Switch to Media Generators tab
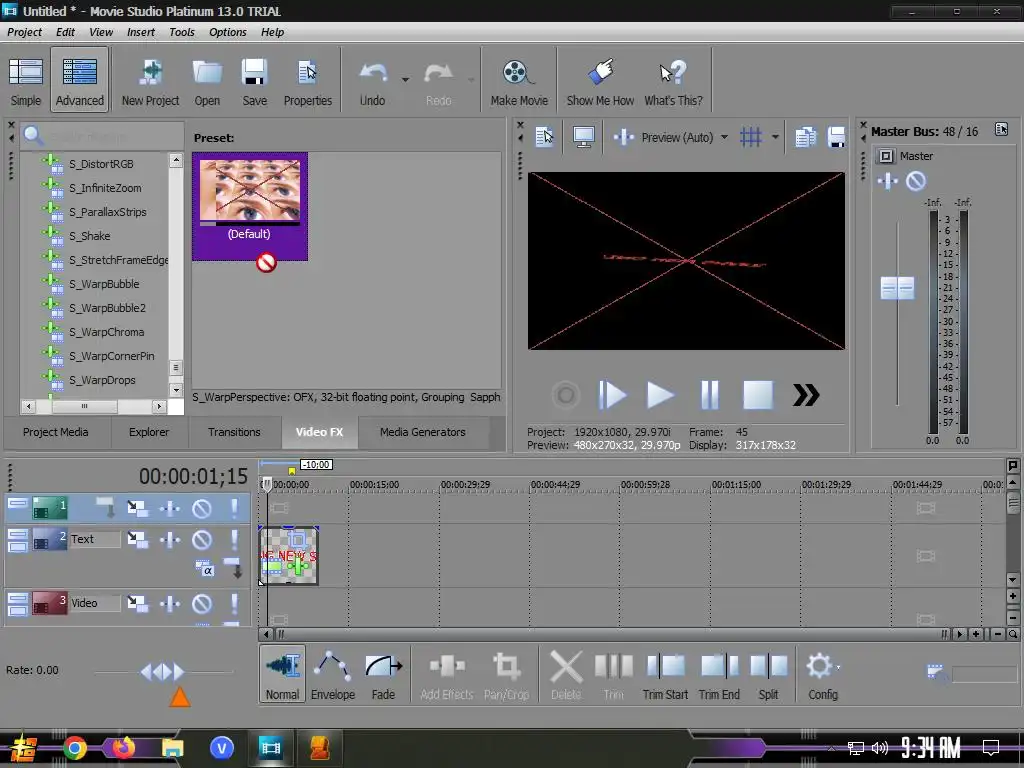Image resolution: width=1024 pixels, height=768 pixels. point(423,432)
